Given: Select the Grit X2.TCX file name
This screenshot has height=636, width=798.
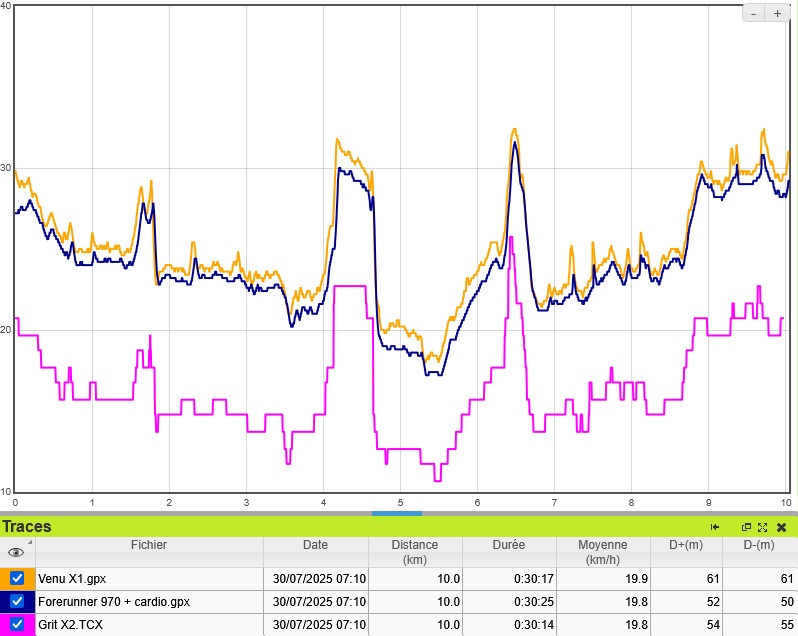Looking at the screenshot, I should pyautogui.click(x=70, y=625).
